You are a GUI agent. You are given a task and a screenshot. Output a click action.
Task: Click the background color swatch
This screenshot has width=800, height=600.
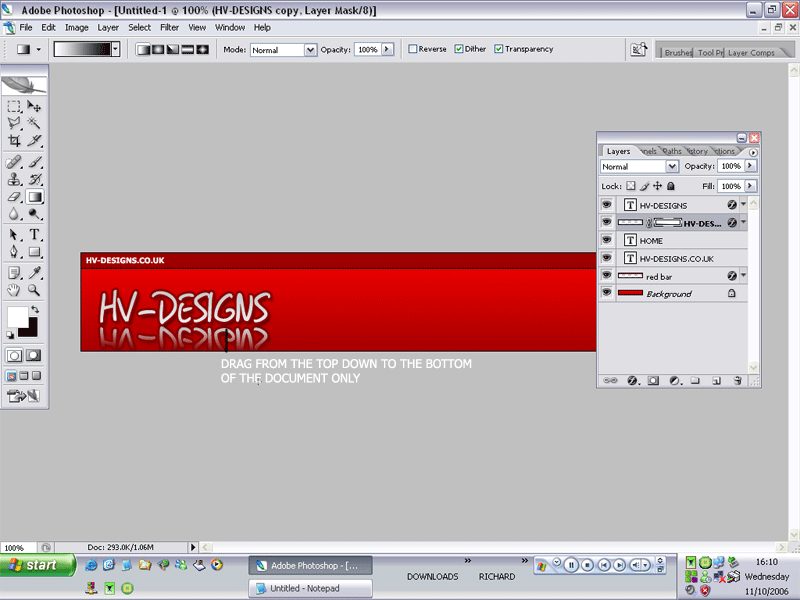pyautogui.click(x=32, y=331)
